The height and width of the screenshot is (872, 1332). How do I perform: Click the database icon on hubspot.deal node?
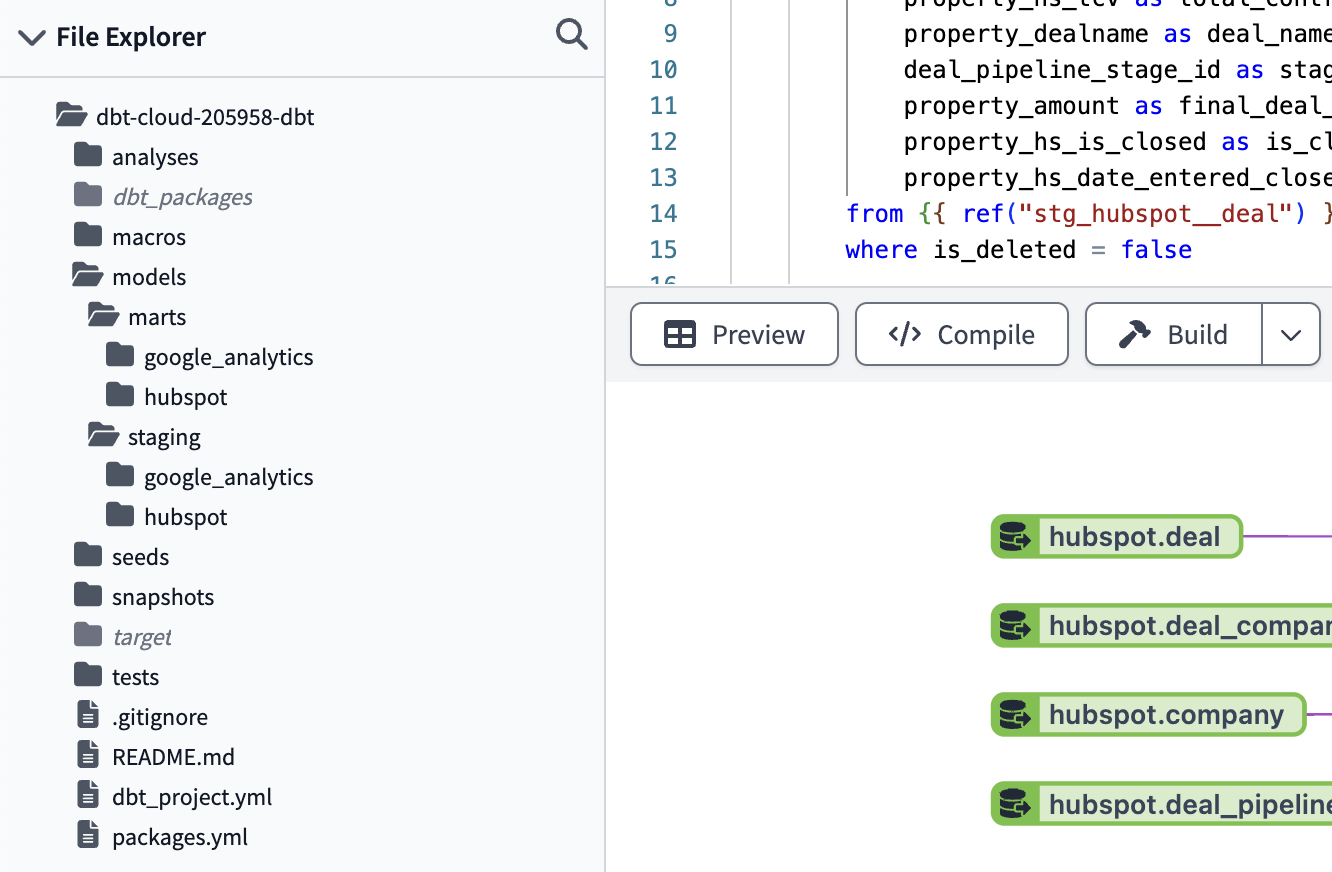click(1016, 536)
